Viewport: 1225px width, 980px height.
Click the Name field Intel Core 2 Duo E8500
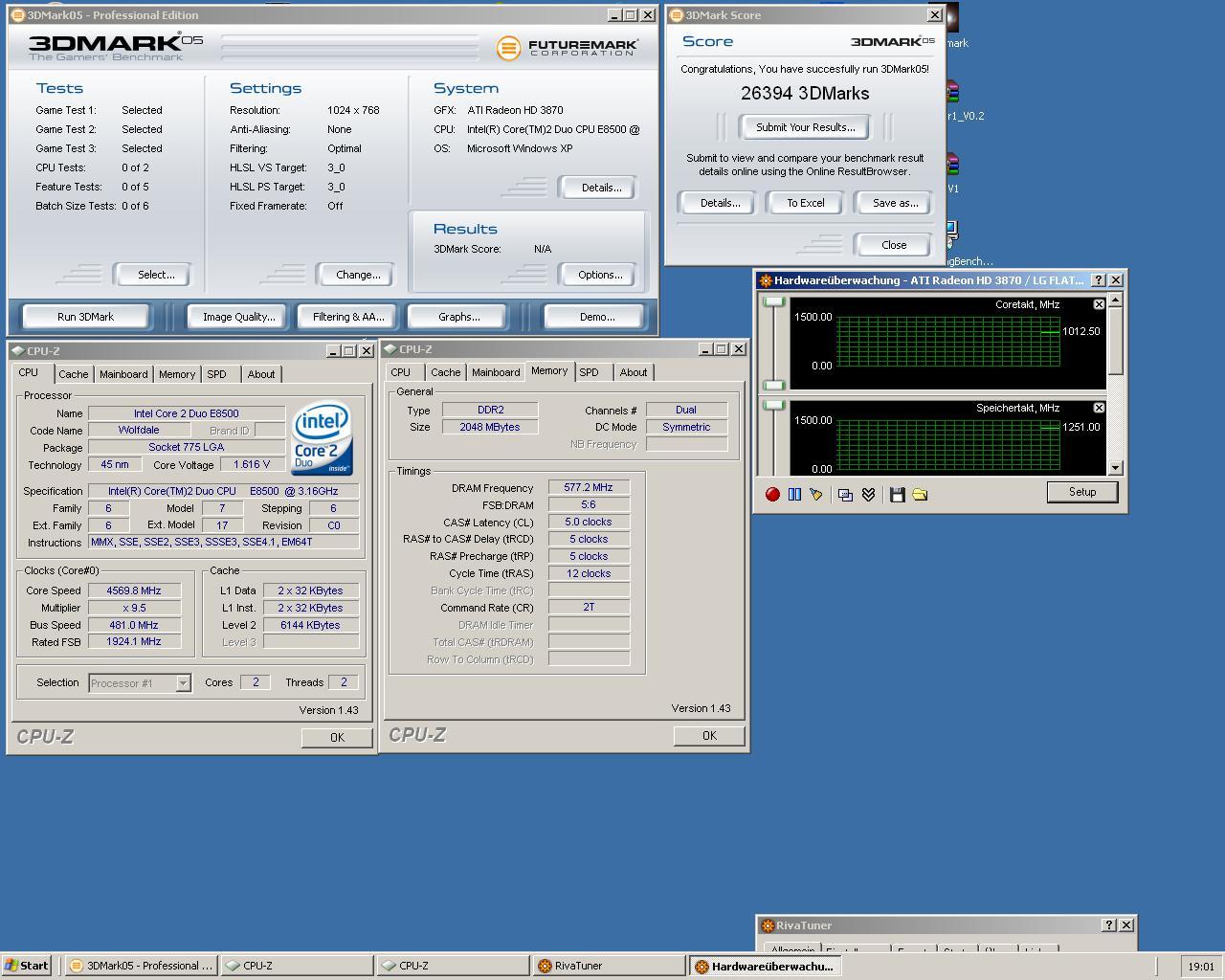point(187,414)
